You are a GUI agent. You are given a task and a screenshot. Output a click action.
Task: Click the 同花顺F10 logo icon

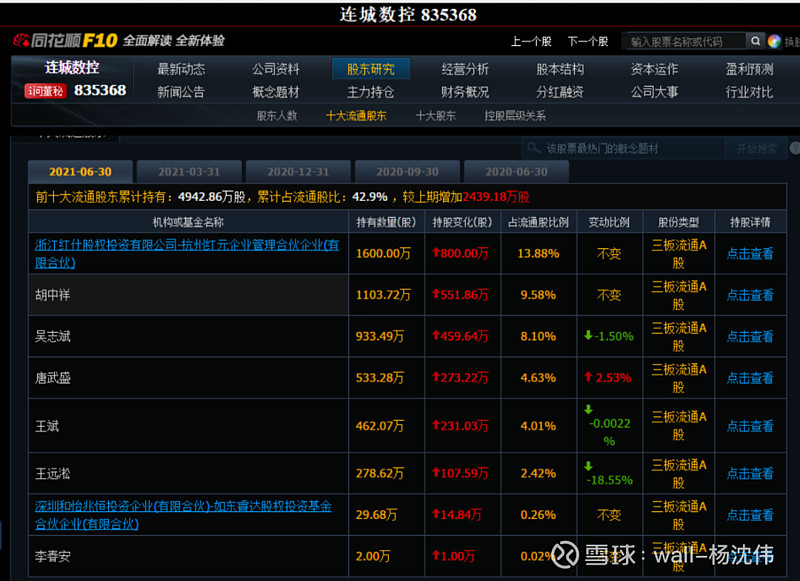click(x=19, y=39)
